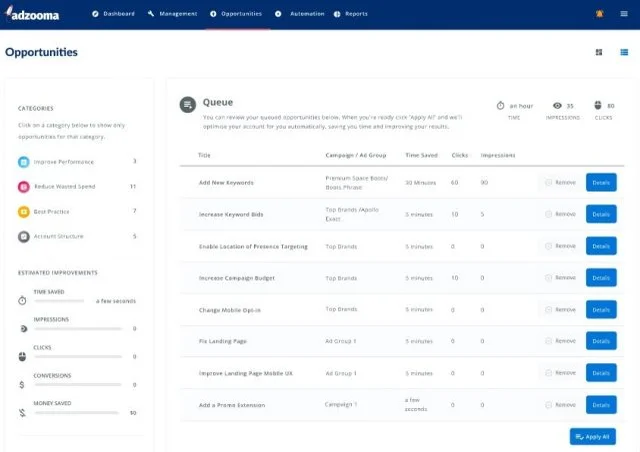Click the Impressions eye icon in sidebar

[24, 329]
